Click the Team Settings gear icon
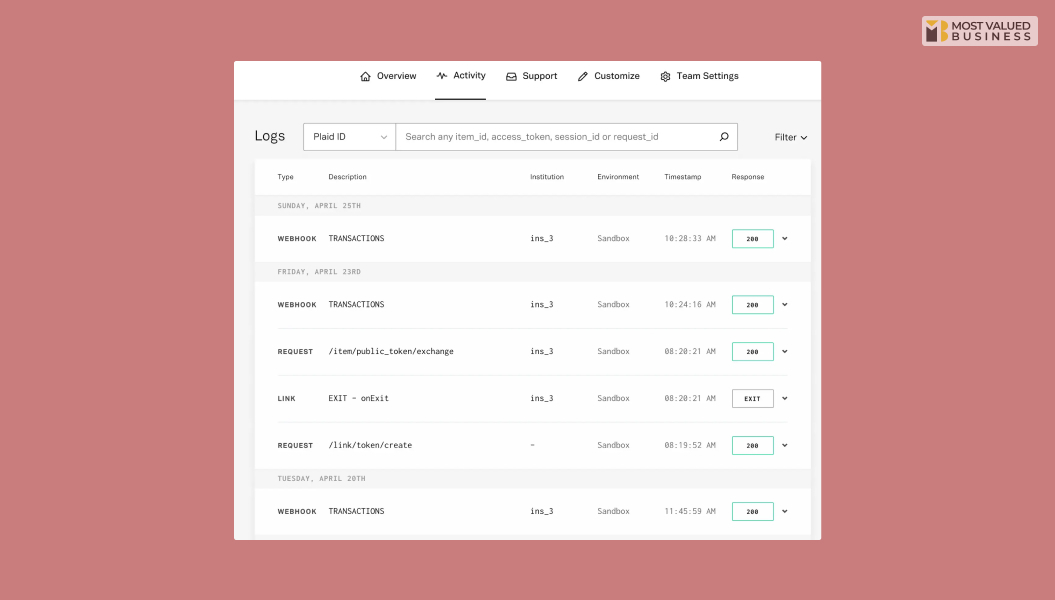This screenshot has height=600, width=1055. point(665,77)
